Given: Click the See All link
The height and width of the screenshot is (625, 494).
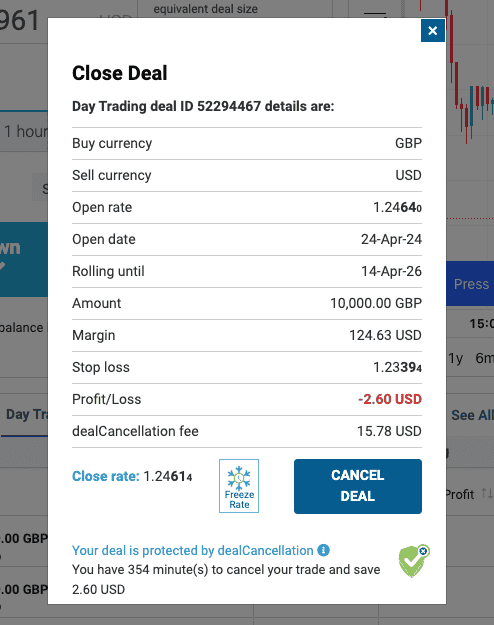Looking at the screenshot, I should coord(472,415).
